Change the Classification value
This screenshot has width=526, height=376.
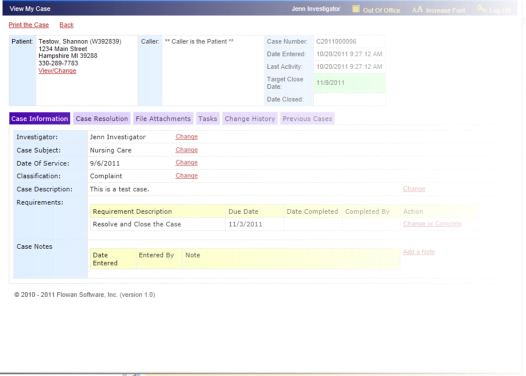187,176
